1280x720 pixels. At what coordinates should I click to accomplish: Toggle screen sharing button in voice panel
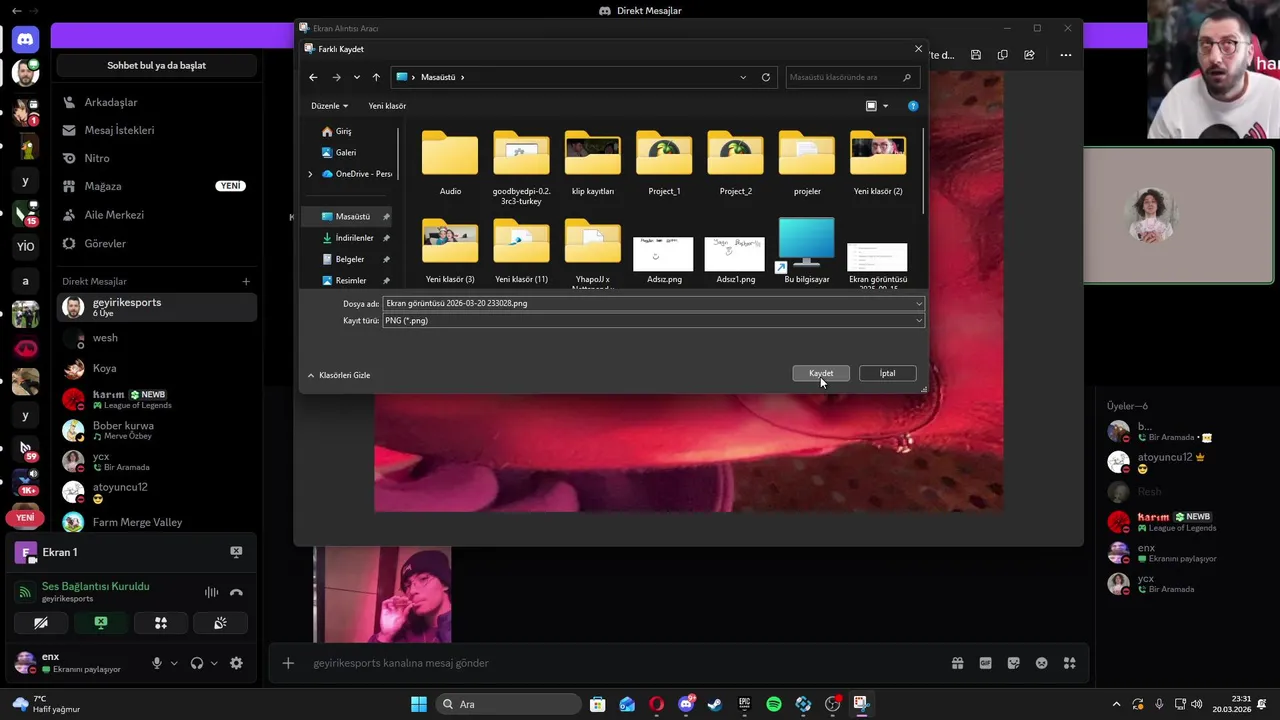point(101,623)
